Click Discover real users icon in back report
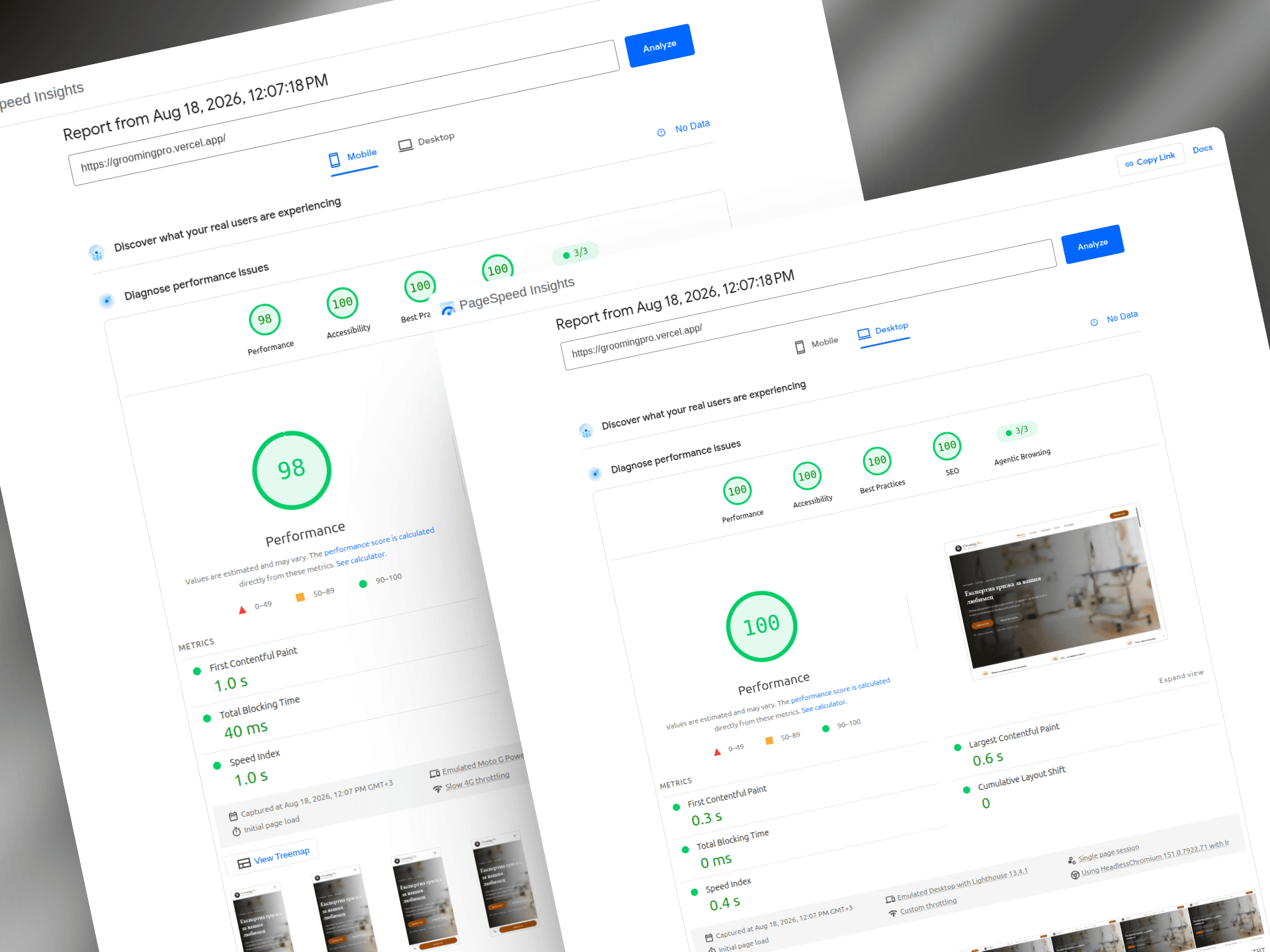The height and width of the screenshot is (952, 1270). coord(97,252)
